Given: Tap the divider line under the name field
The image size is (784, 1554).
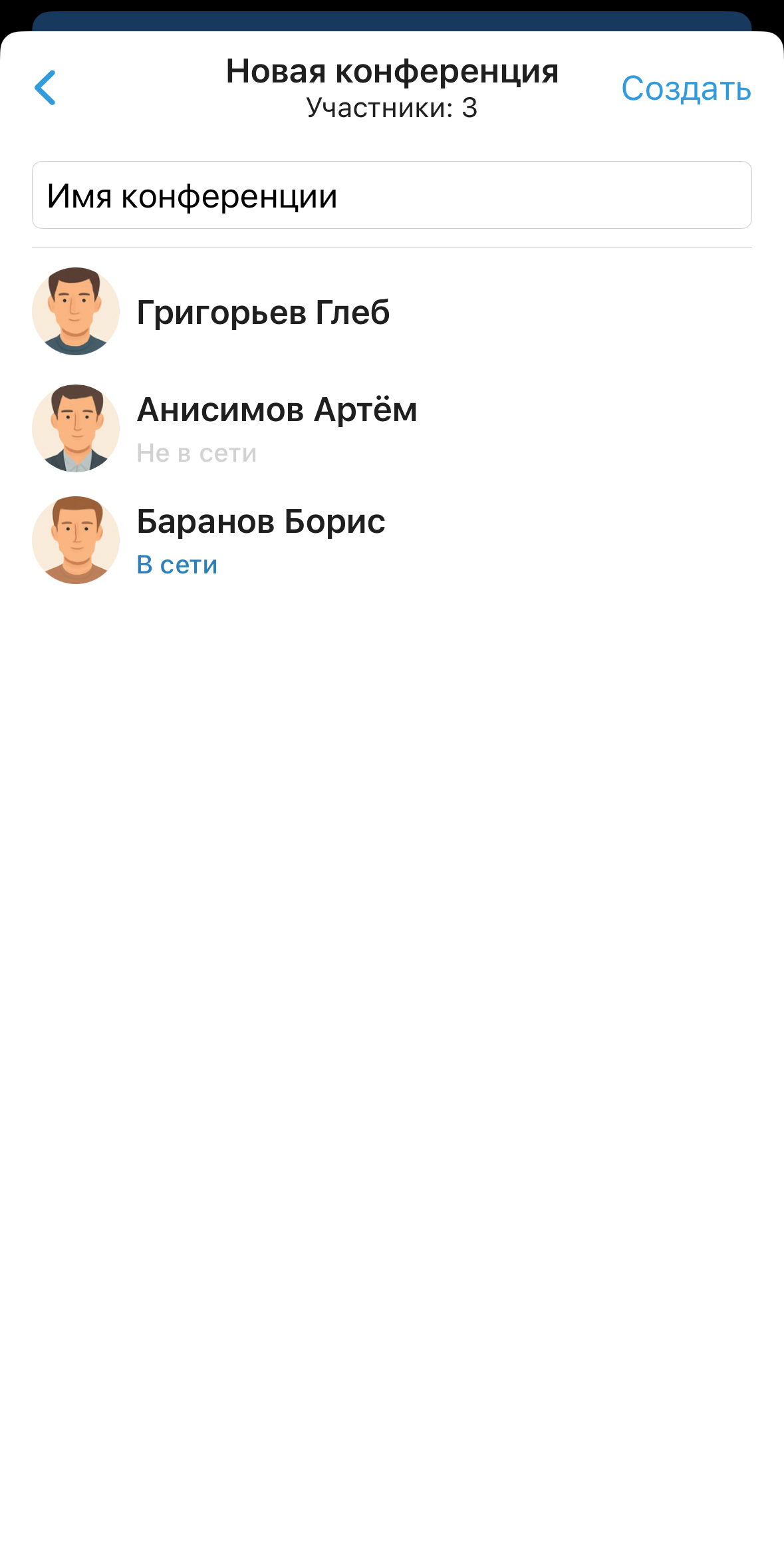Looking at the screenshot, I should (x=392, y=247).
